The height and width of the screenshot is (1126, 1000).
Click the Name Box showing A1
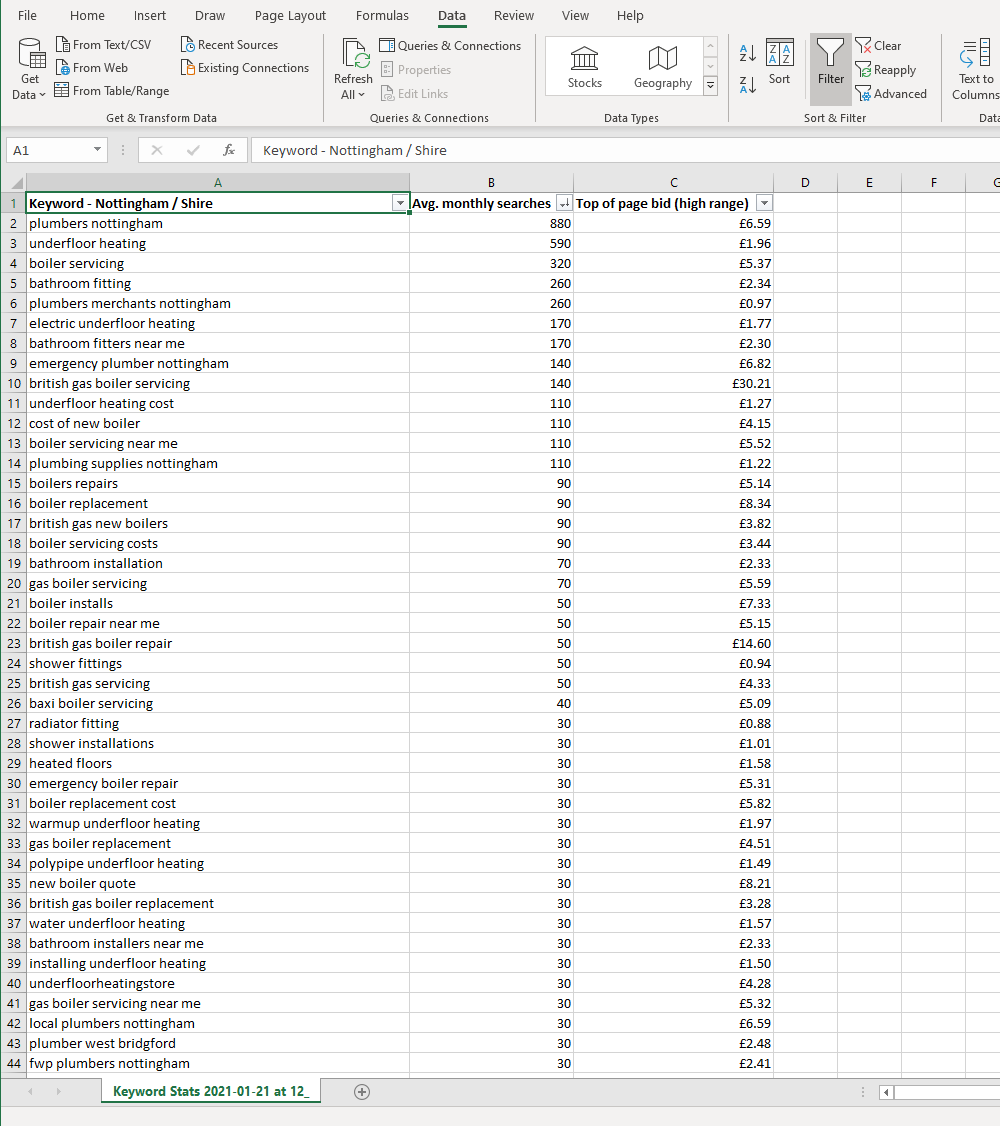[x=49, y=150]
